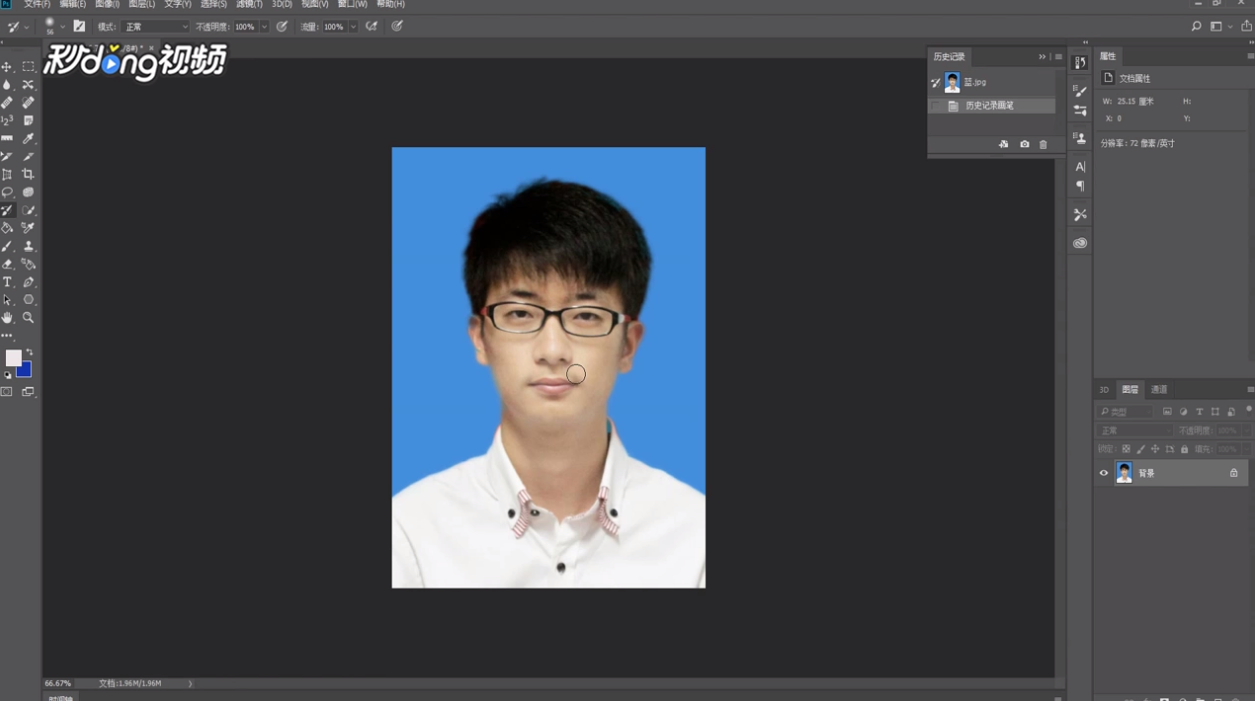Select the Zoom magnifier tool

(x=28, y=318)
